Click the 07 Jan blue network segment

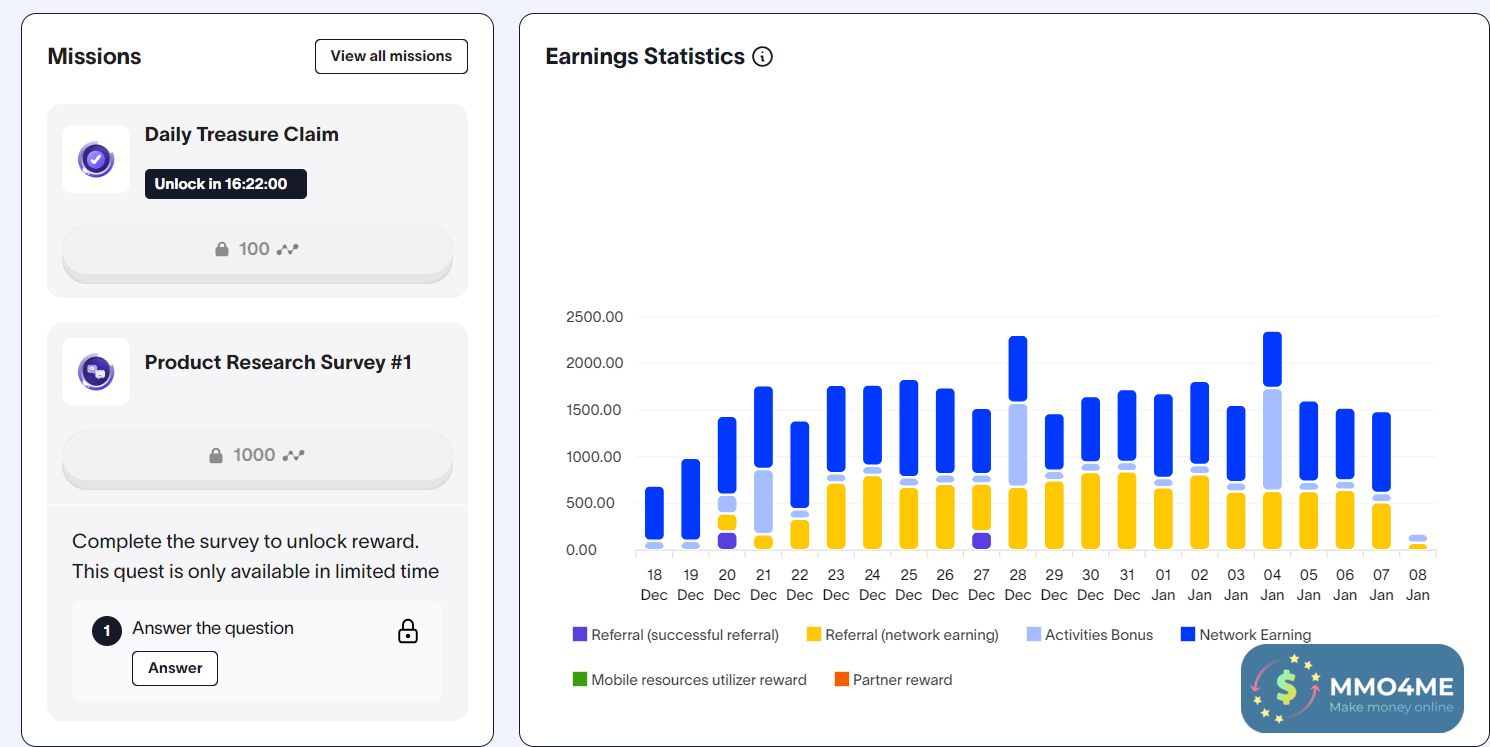pos(1381,452)
